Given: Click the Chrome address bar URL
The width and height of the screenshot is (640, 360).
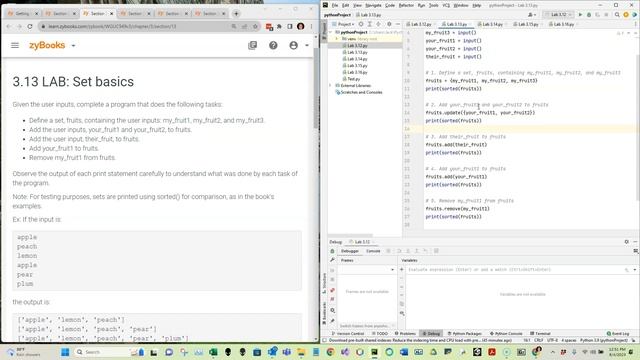Looking at the screenshot, I should pos(112,27).
